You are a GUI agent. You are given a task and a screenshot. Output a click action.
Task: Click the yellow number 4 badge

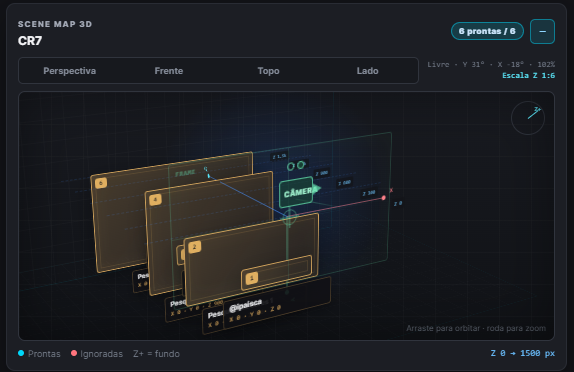[156, 200]
